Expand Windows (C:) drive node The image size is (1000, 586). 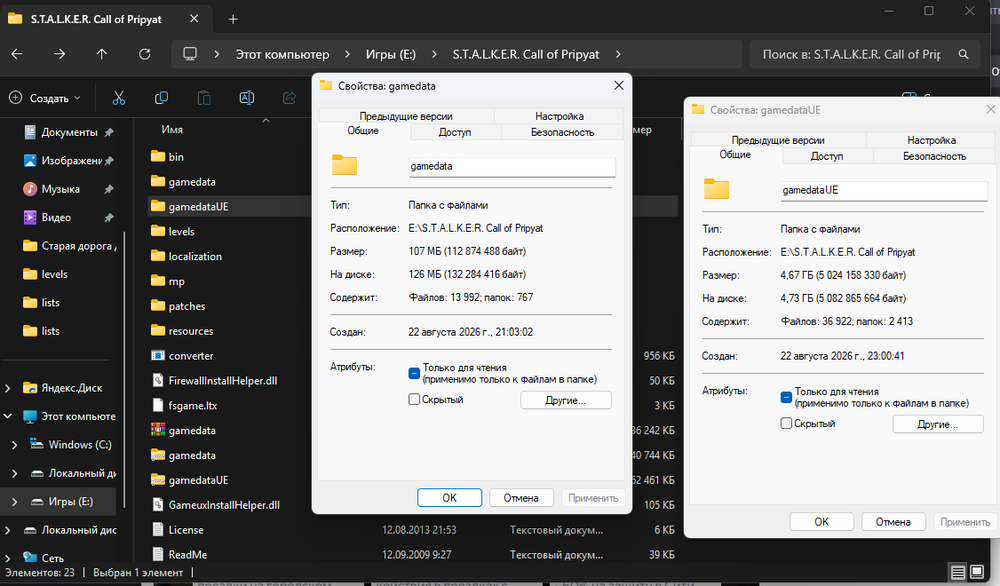coord(14,445)
